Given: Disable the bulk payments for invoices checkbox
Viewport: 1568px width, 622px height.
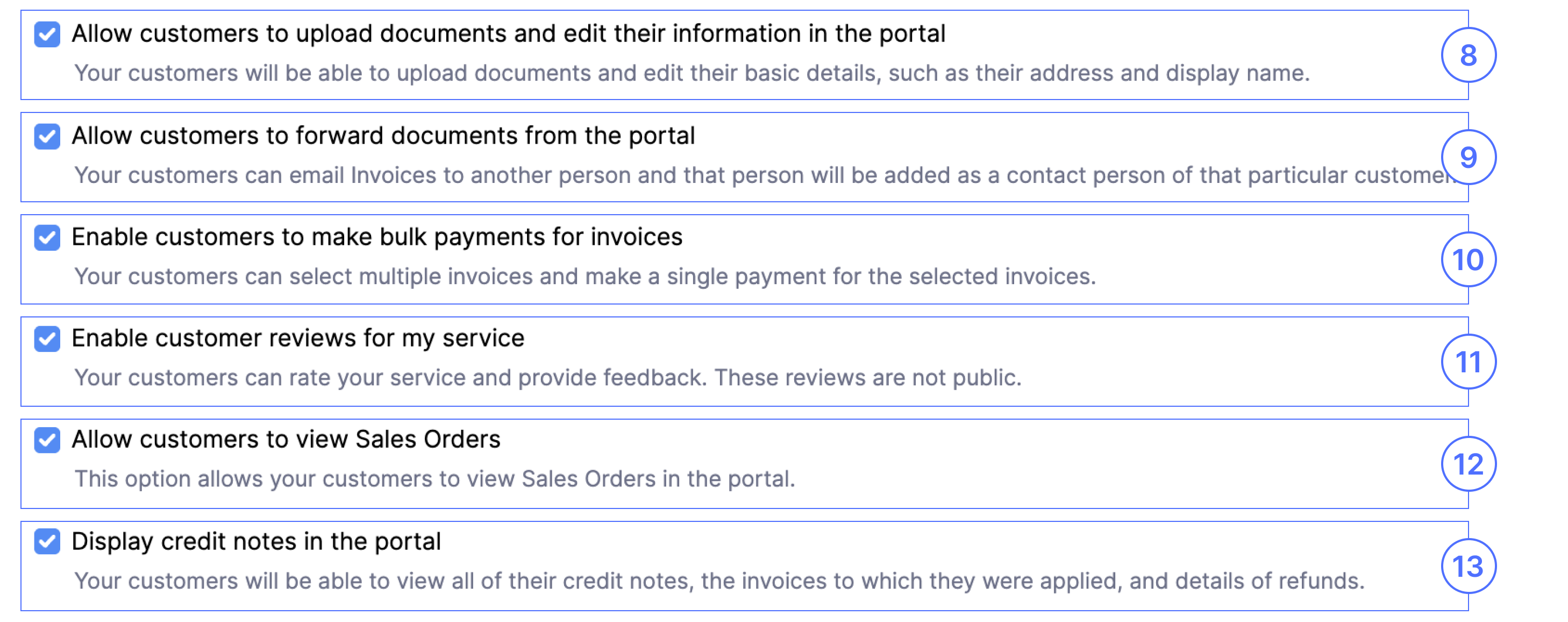Looking at the screenshot, I should pos(47,238).
